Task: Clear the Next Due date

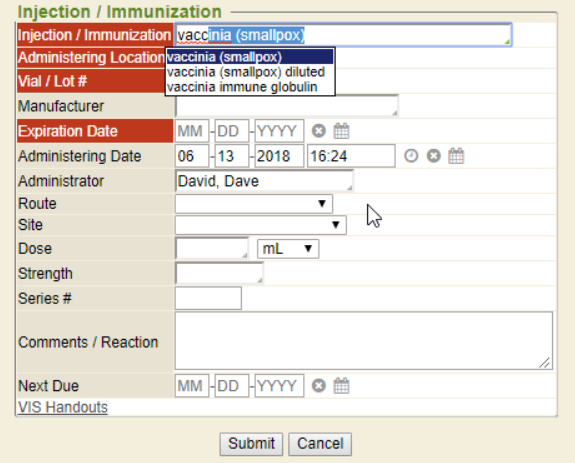Action: pyautogui.click(x=319, y=386)
